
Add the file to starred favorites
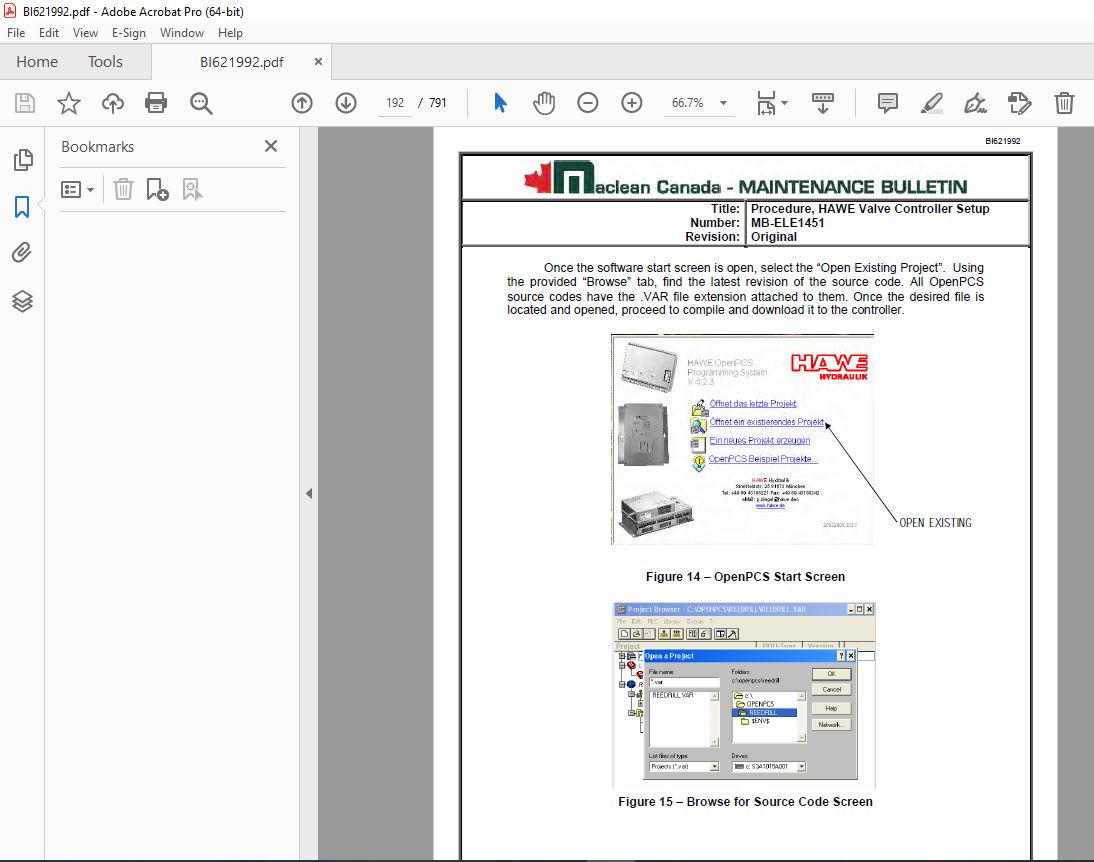(x=68, y=103)
